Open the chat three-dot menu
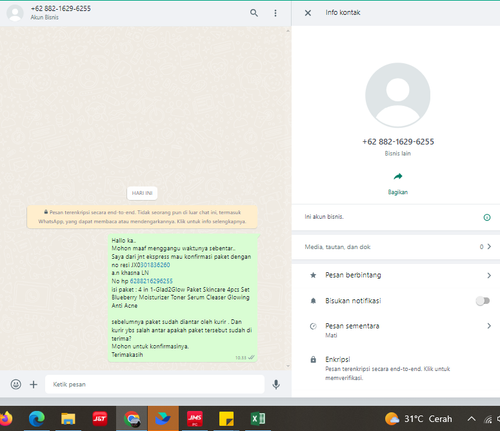 (275, 13)
